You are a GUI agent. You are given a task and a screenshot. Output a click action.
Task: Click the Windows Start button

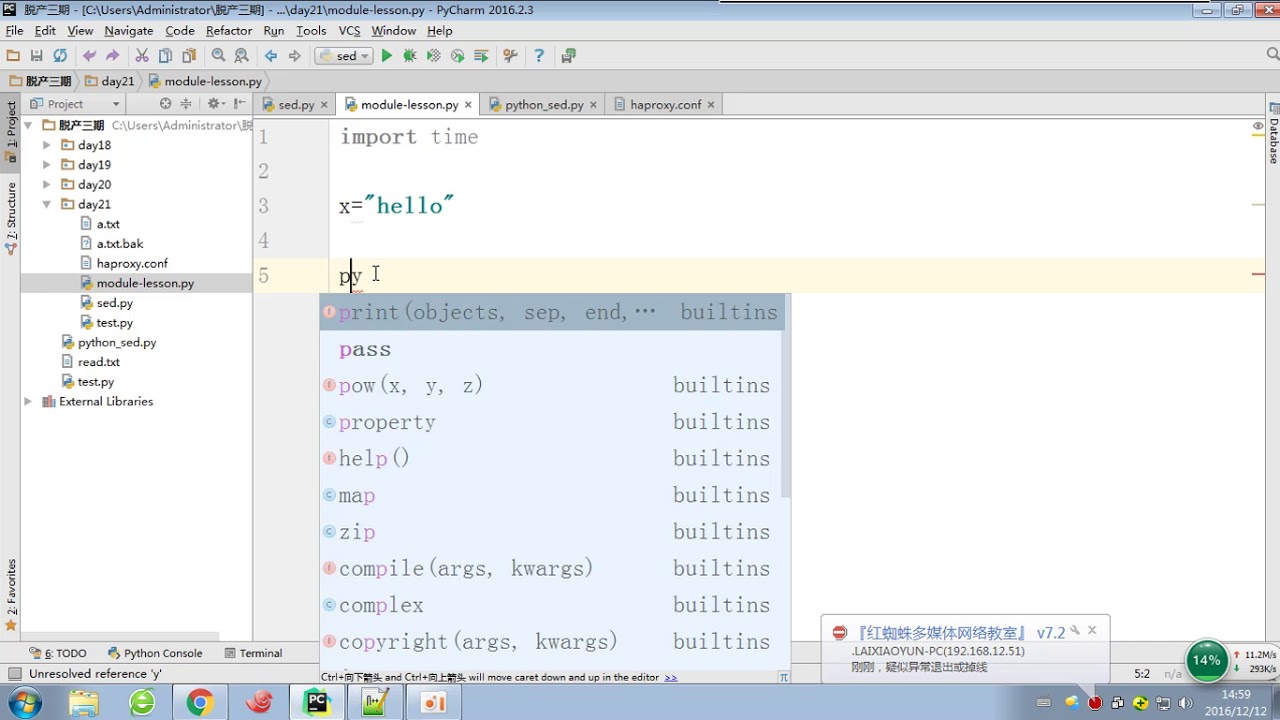pos(23,703)
